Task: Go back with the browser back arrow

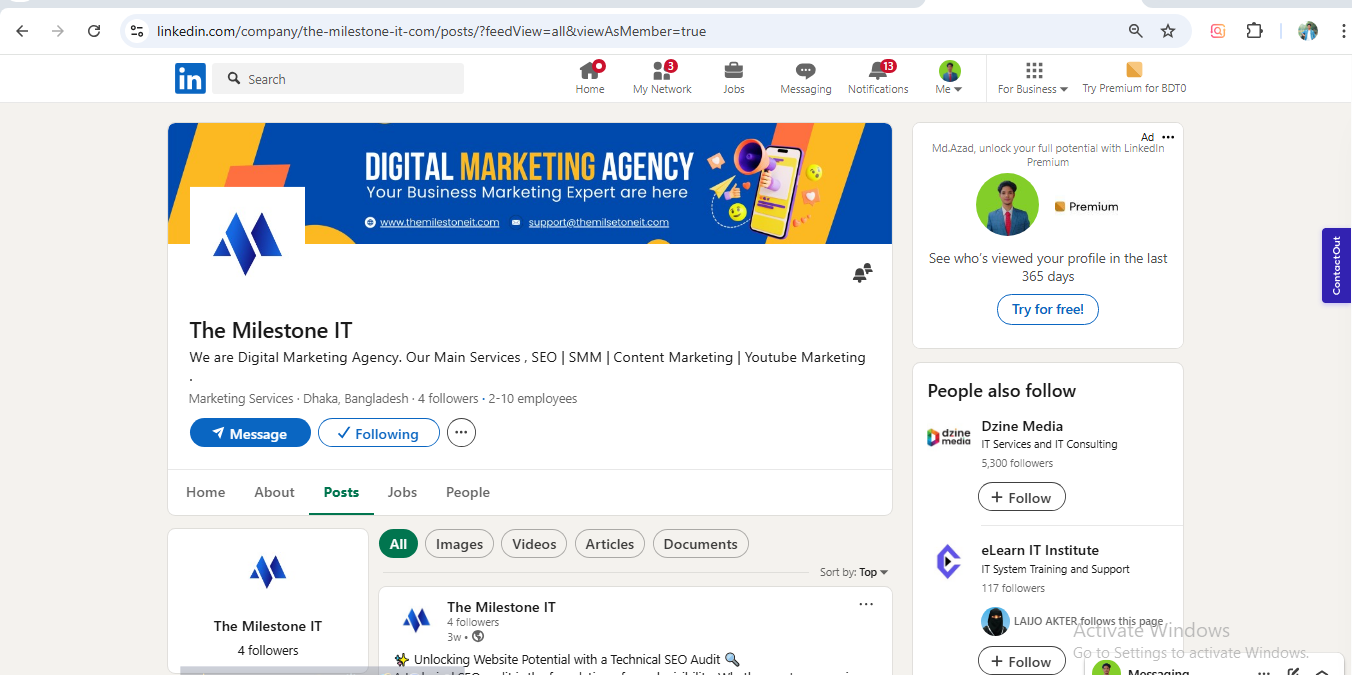Action: [22, 31]
